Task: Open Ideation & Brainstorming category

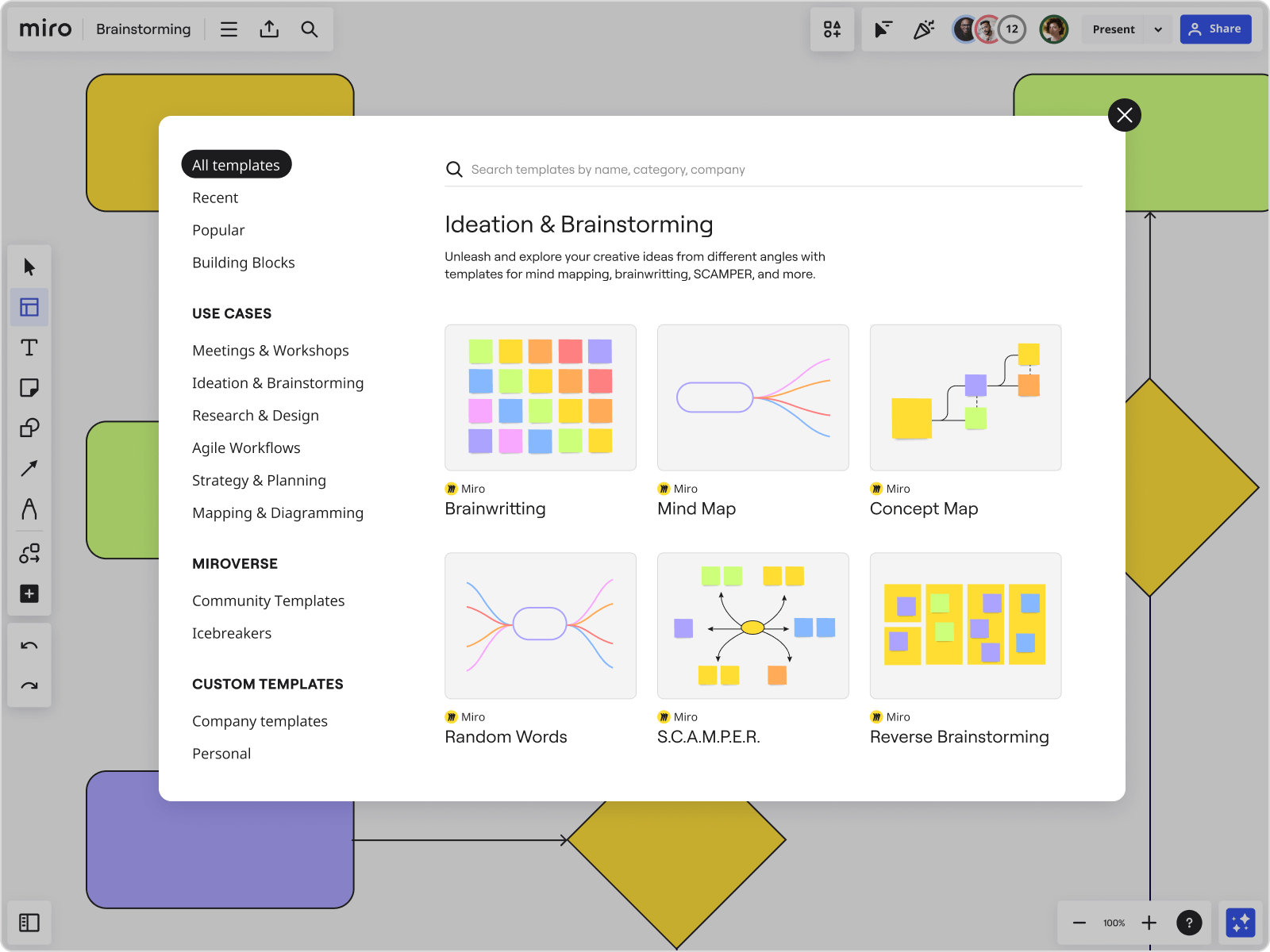Action: coord(278,383)
